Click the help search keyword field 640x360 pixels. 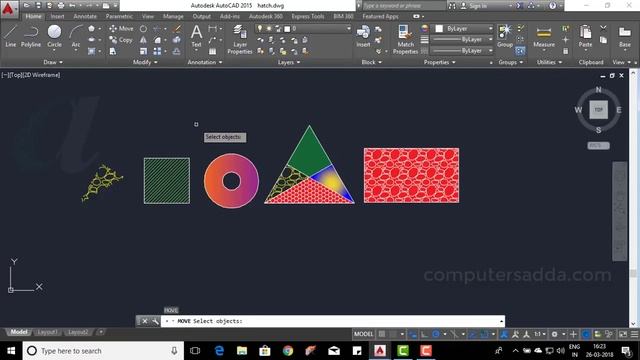point(403,6)
